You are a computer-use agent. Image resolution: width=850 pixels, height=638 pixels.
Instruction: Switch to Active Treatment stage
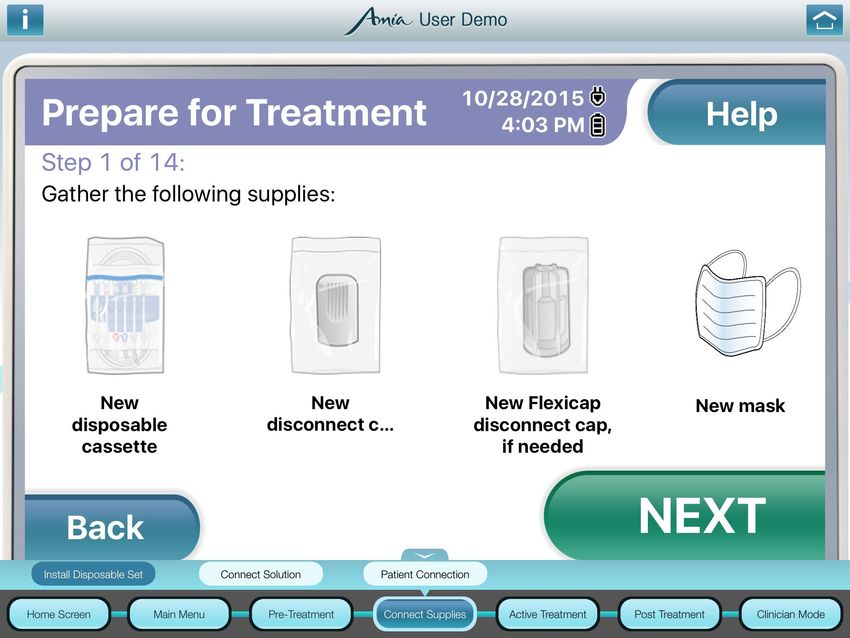[548, 614]
